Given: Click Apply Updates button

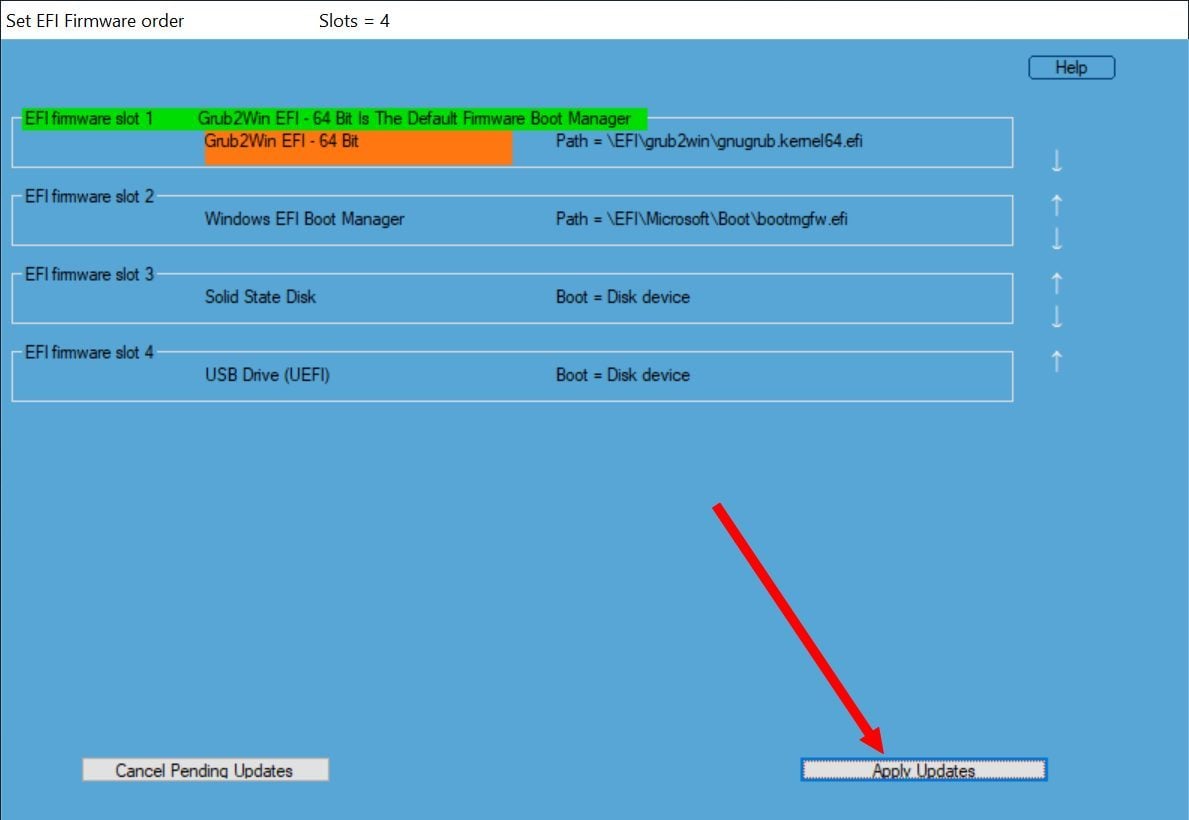Looking at the screenshot, I should coord(924,770).
